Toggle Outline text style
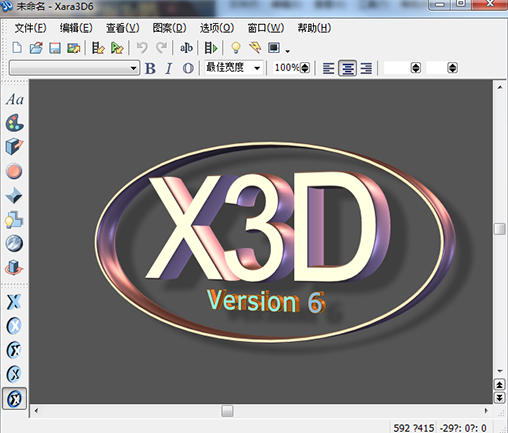The width and height of the screenshot is (508, 433). click(x=188, y=68)
